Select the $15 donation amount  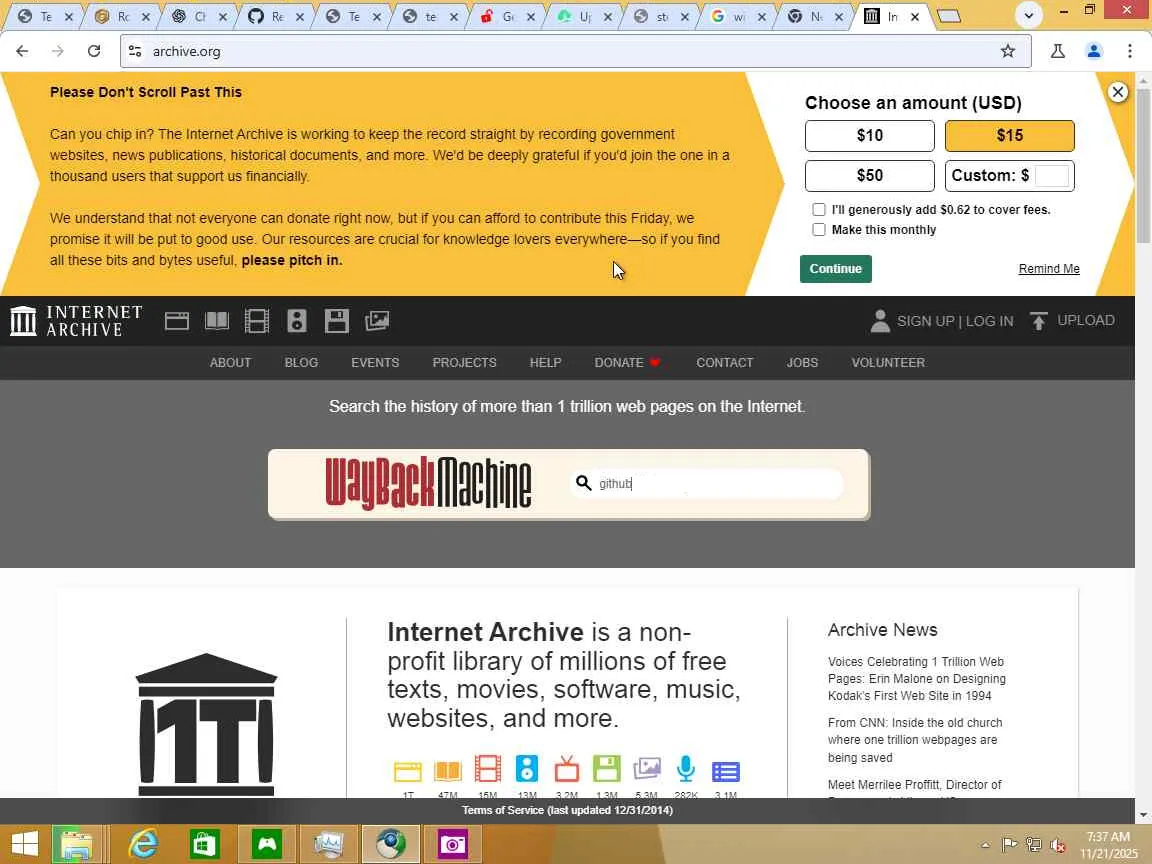click(1009, 135)
